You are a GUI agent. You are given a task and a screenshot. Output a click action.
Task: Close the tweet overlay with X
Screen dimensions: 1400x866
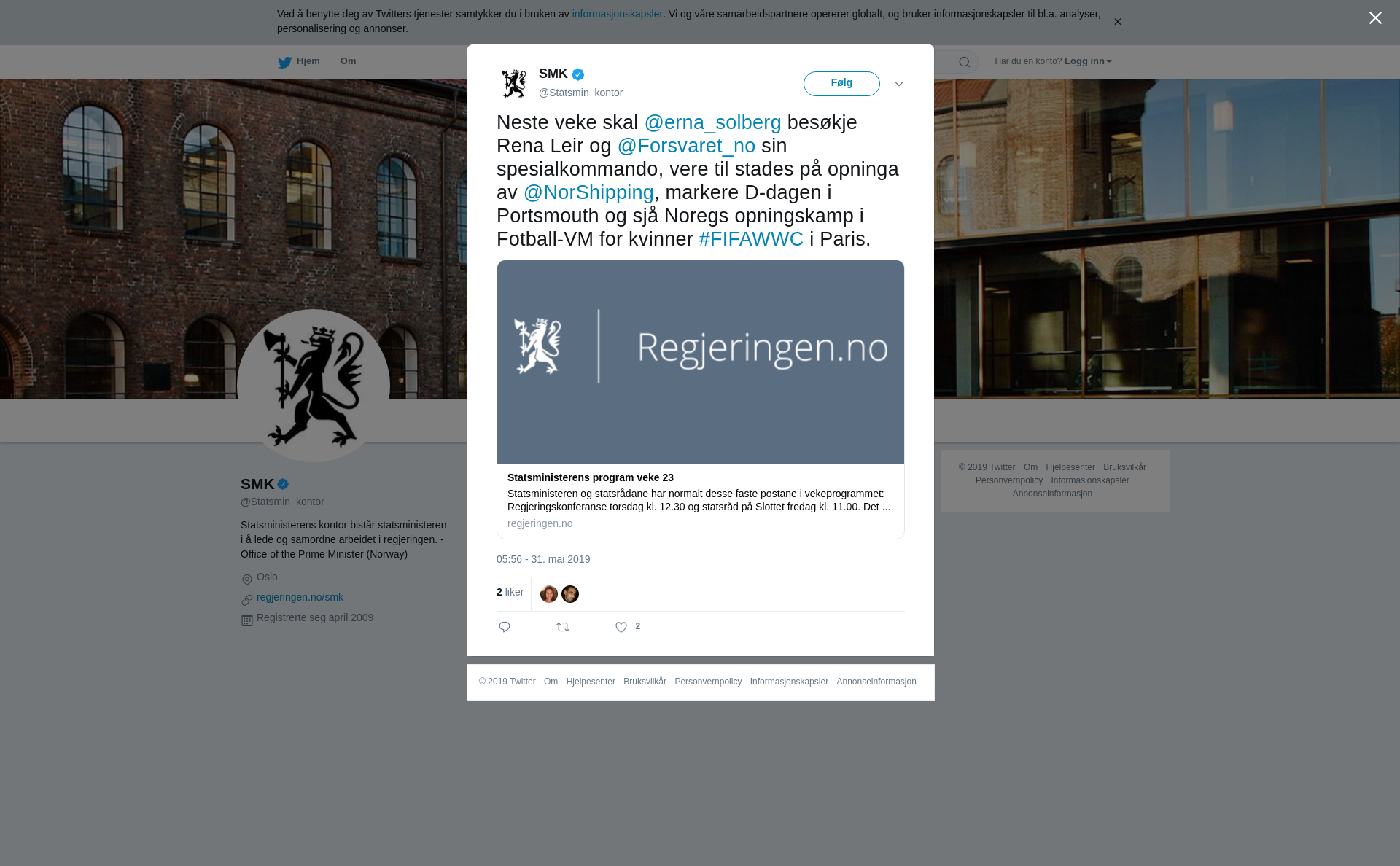tap(1375, 18)
